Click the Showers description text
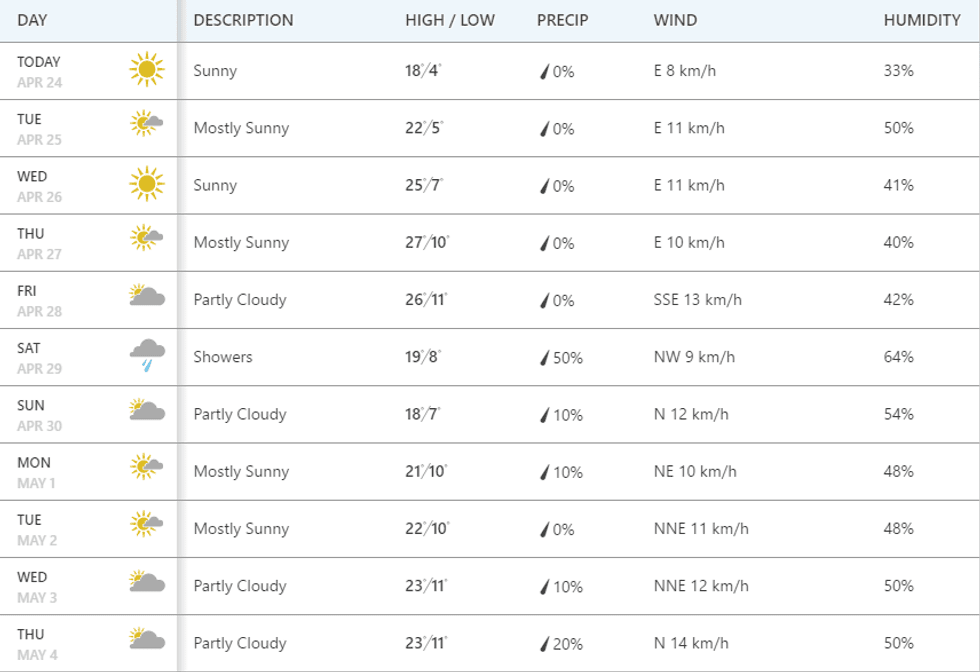Screen dimensions: 980x672 [x=223, y=357]
